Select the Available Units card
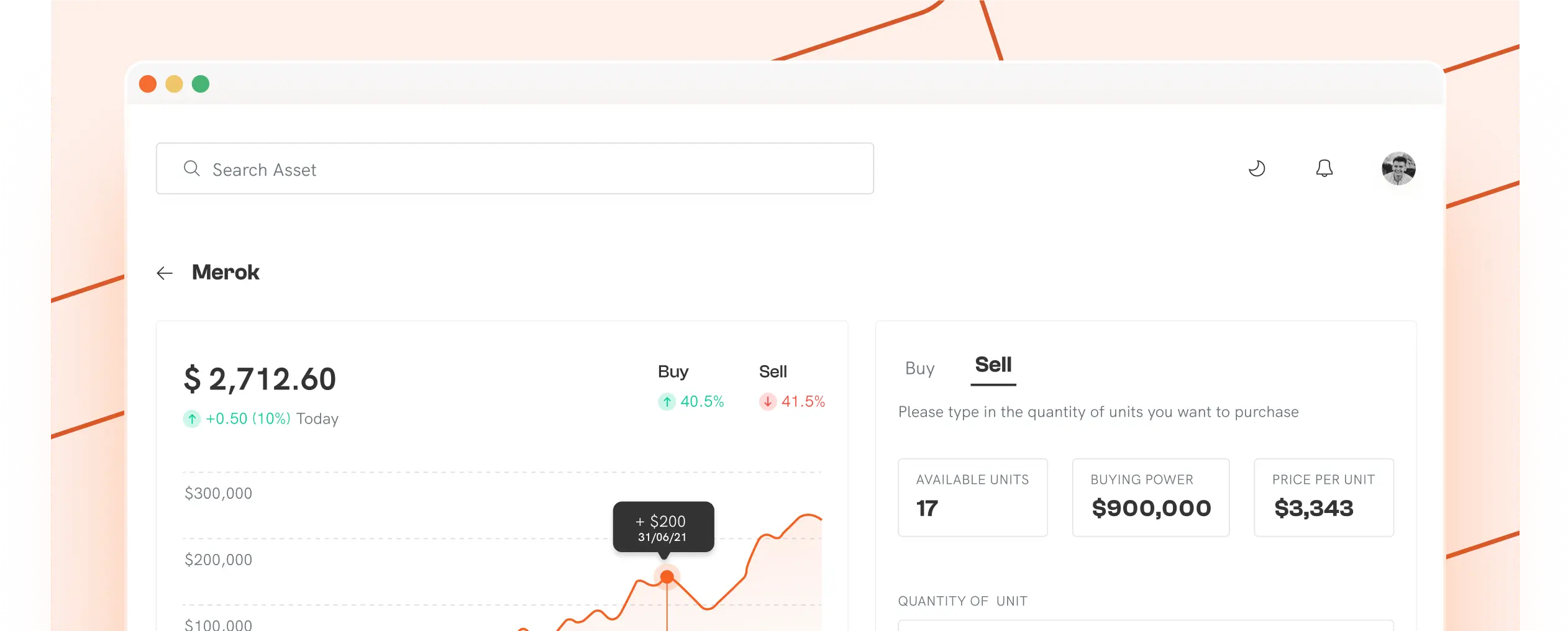The width and height of the screenshot is (1568, 631). 972,497
